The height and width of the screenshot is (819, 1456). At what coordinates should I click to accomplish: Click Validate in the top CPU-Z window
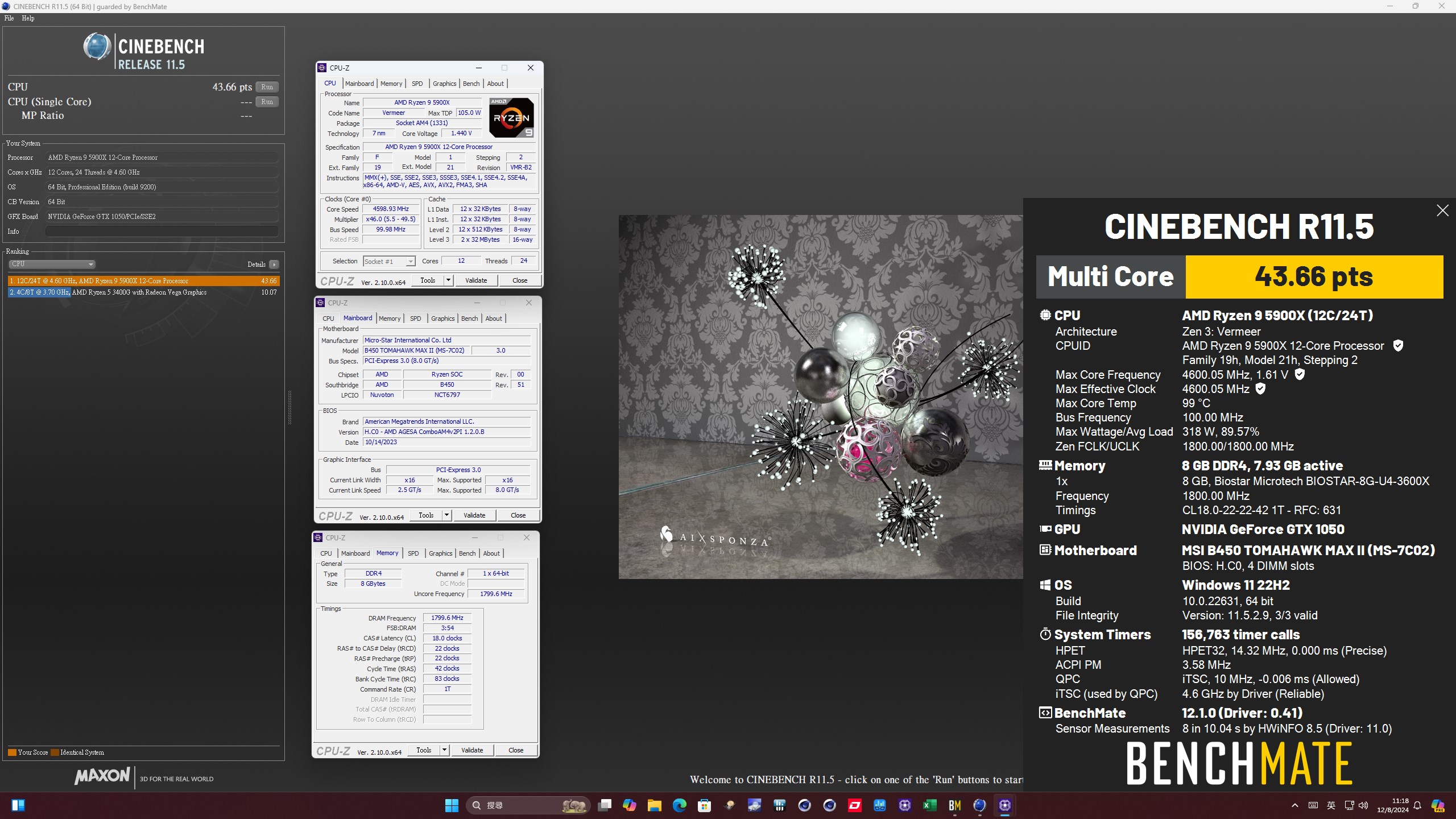pyautogui.click(x=476, y=280)
